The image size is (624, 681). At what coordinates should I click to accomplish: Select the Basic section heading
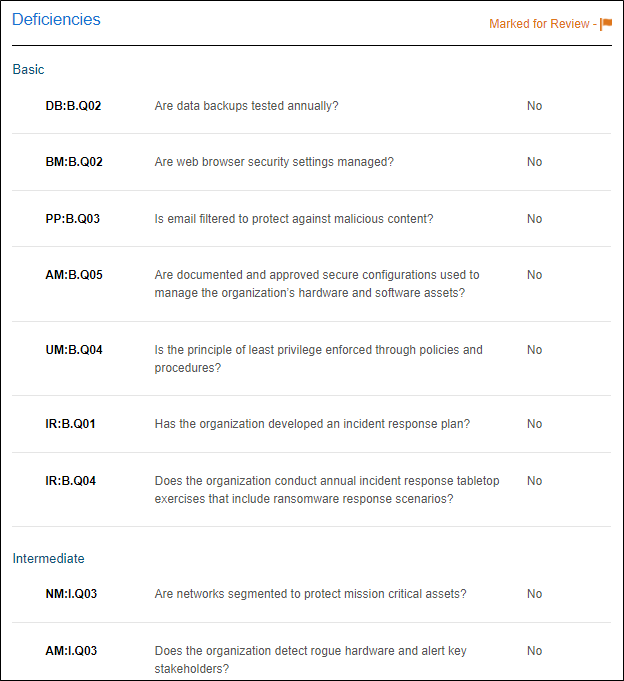pos(28,70)
